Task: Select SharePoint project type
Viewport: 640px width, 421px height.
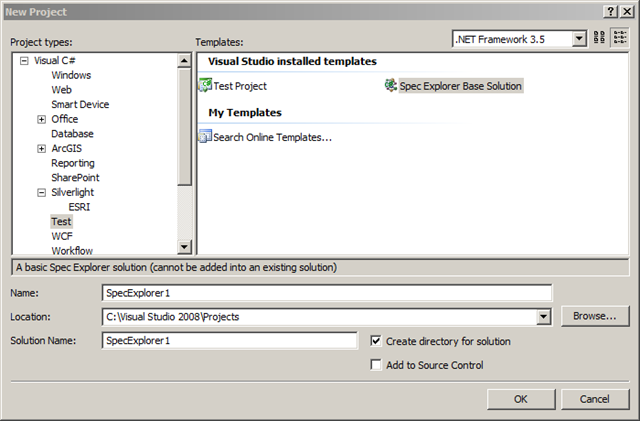Action: (x=75, y=178)
